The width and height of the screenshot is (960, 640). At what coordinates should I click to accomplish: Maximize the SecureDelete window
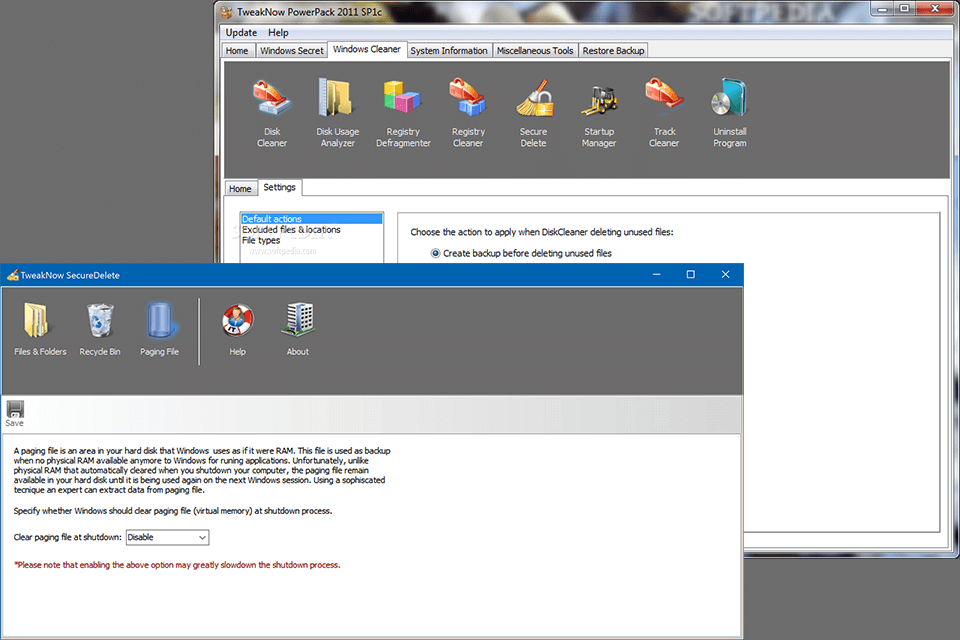691,274
